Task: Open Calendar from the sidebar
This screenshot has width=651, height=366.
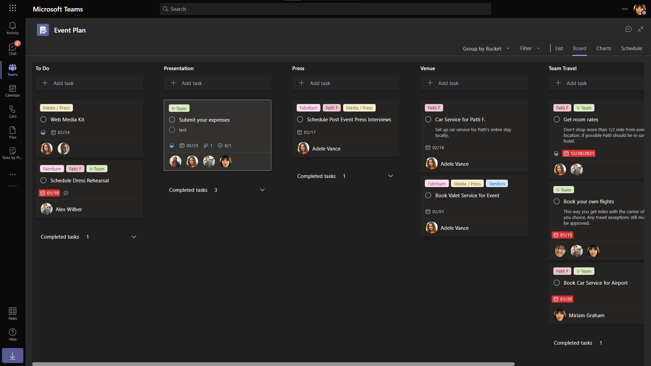Action: pos(12,91)
